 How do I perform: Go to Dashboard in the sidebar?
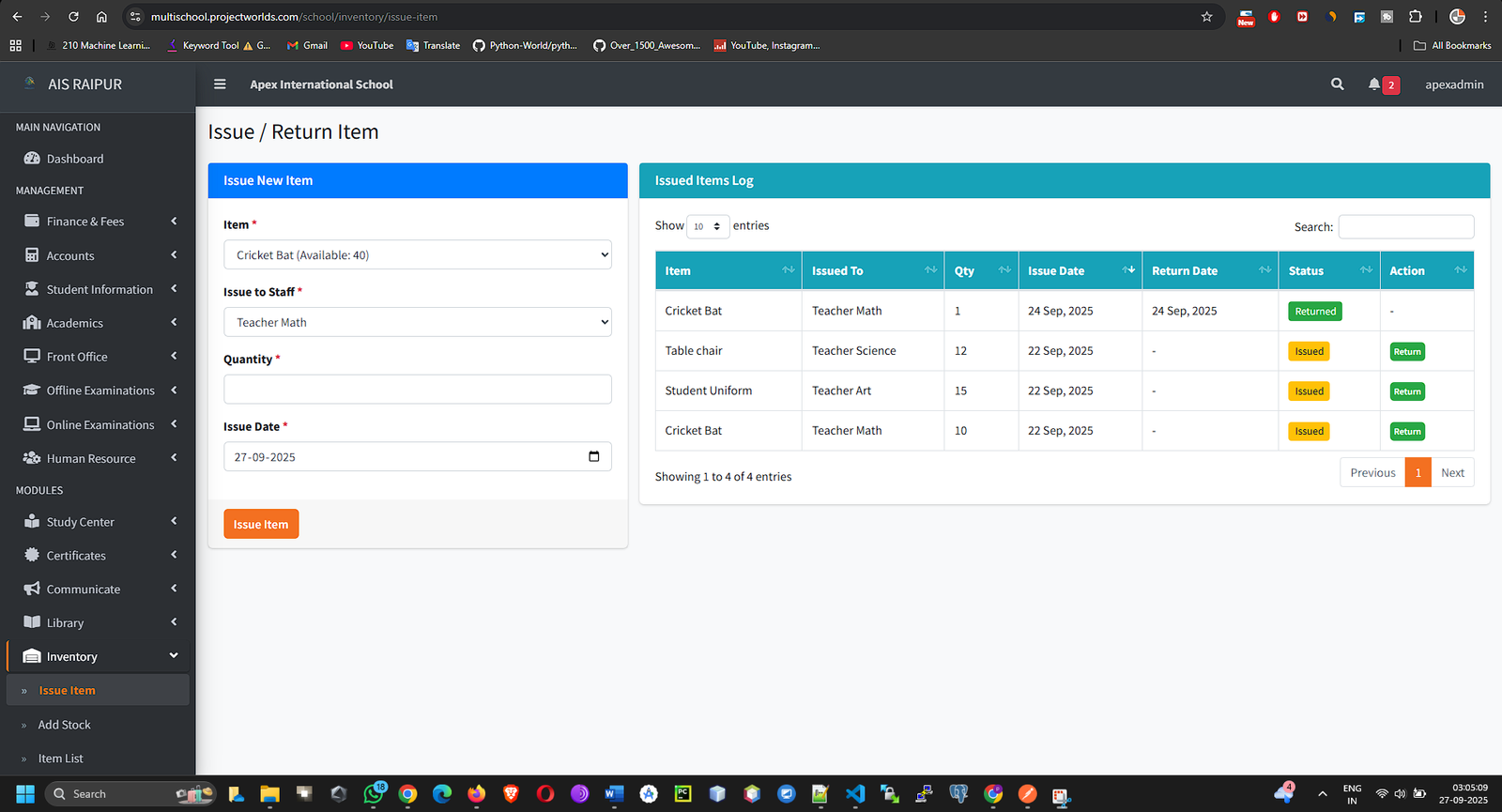pyautogui.click(x=75, y=159)
